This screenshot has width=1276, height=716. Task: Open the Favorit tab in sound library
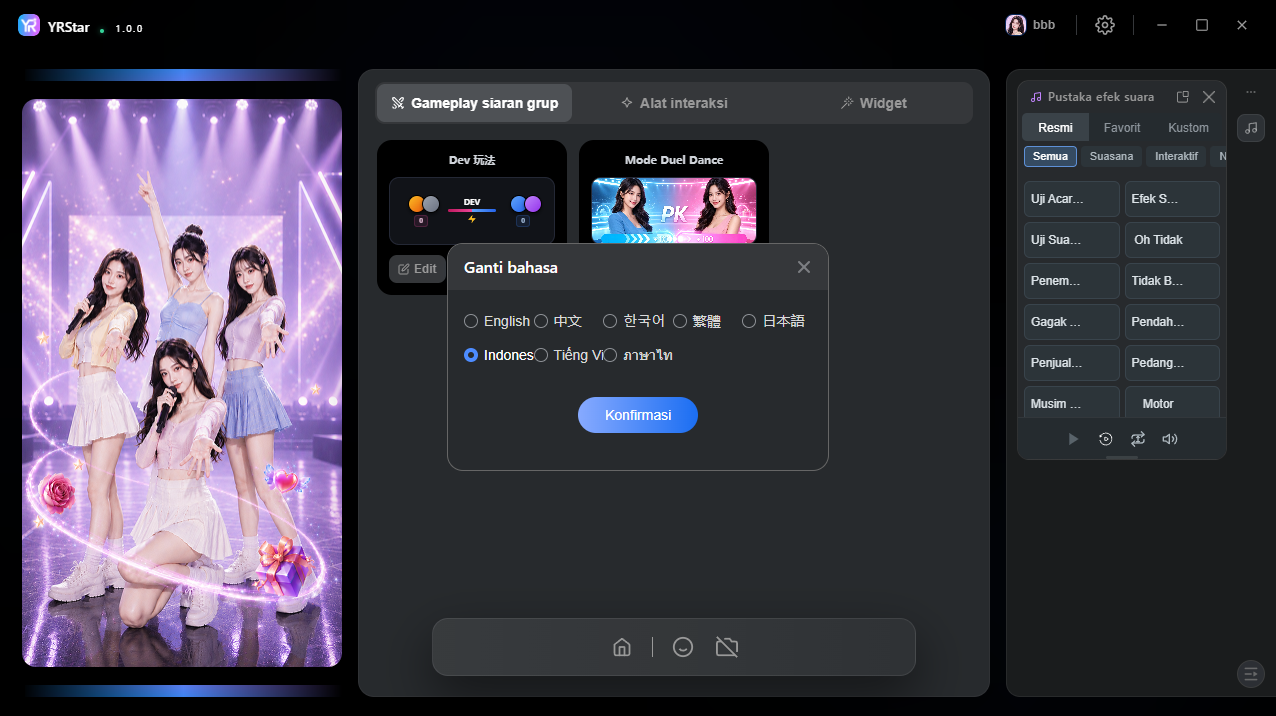[x=1122, y=128]
